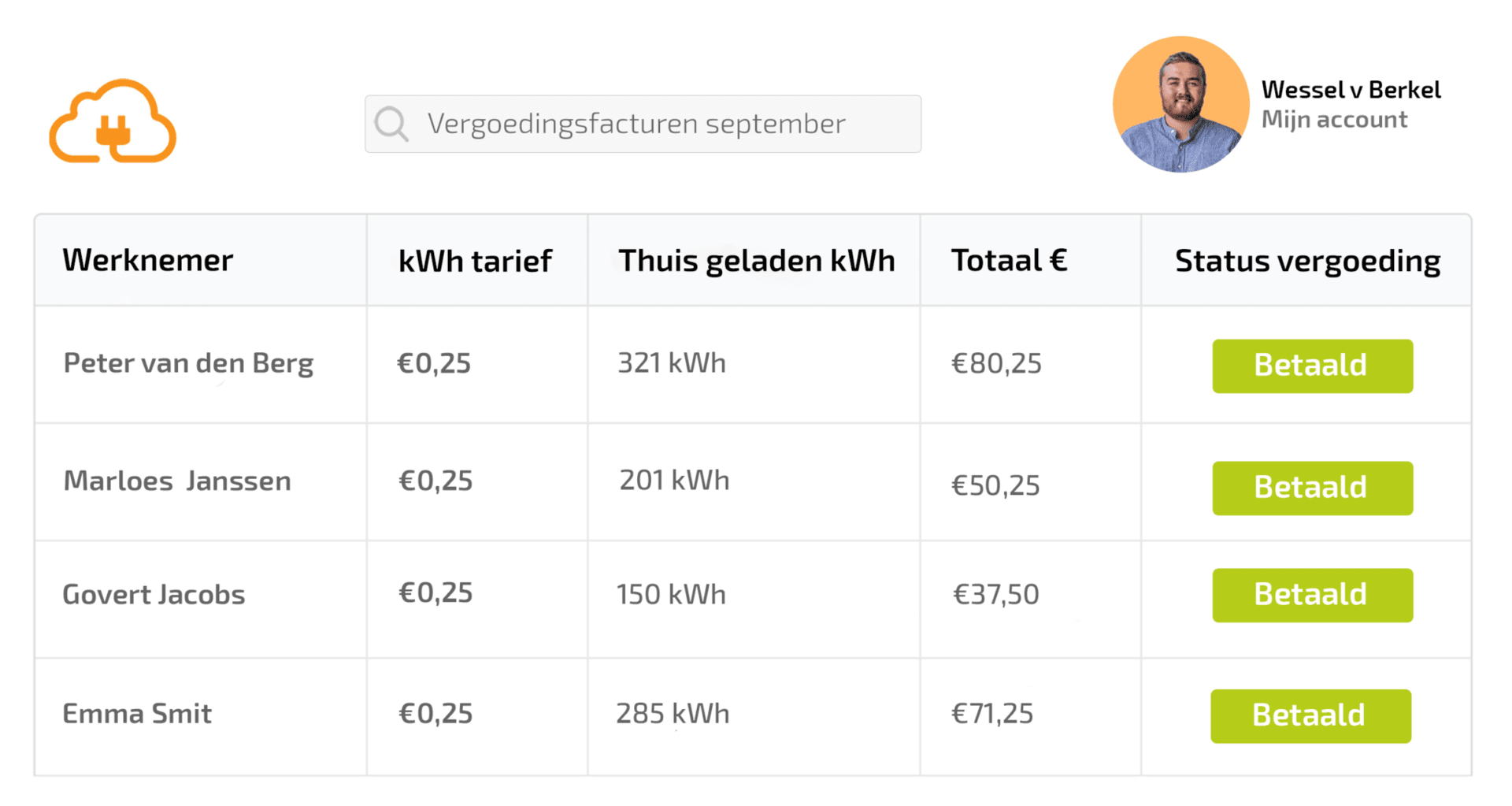Sort by the Totaal € column header
This screenshot has width=1512, height=806.
(1009, 260)
